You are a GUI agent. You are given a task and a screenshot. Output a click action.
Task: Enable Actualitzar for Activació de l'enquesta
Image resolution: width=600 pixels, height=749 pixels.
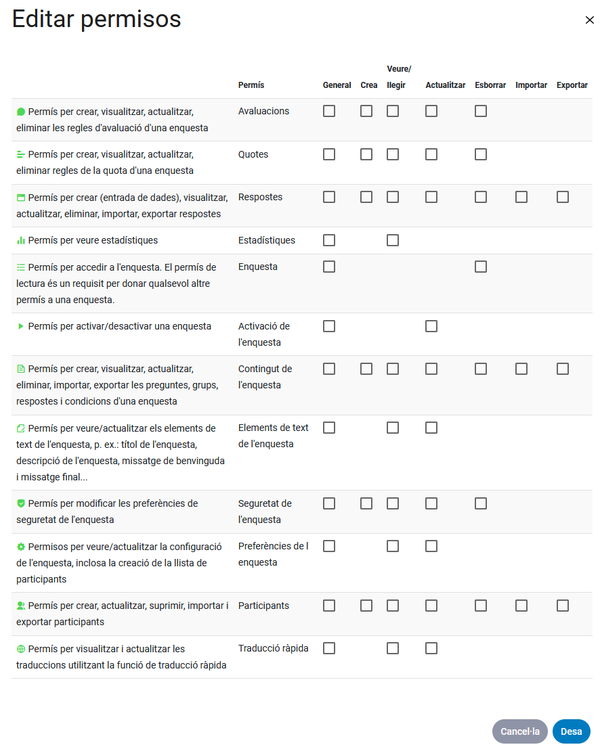[x=431, y=326]
